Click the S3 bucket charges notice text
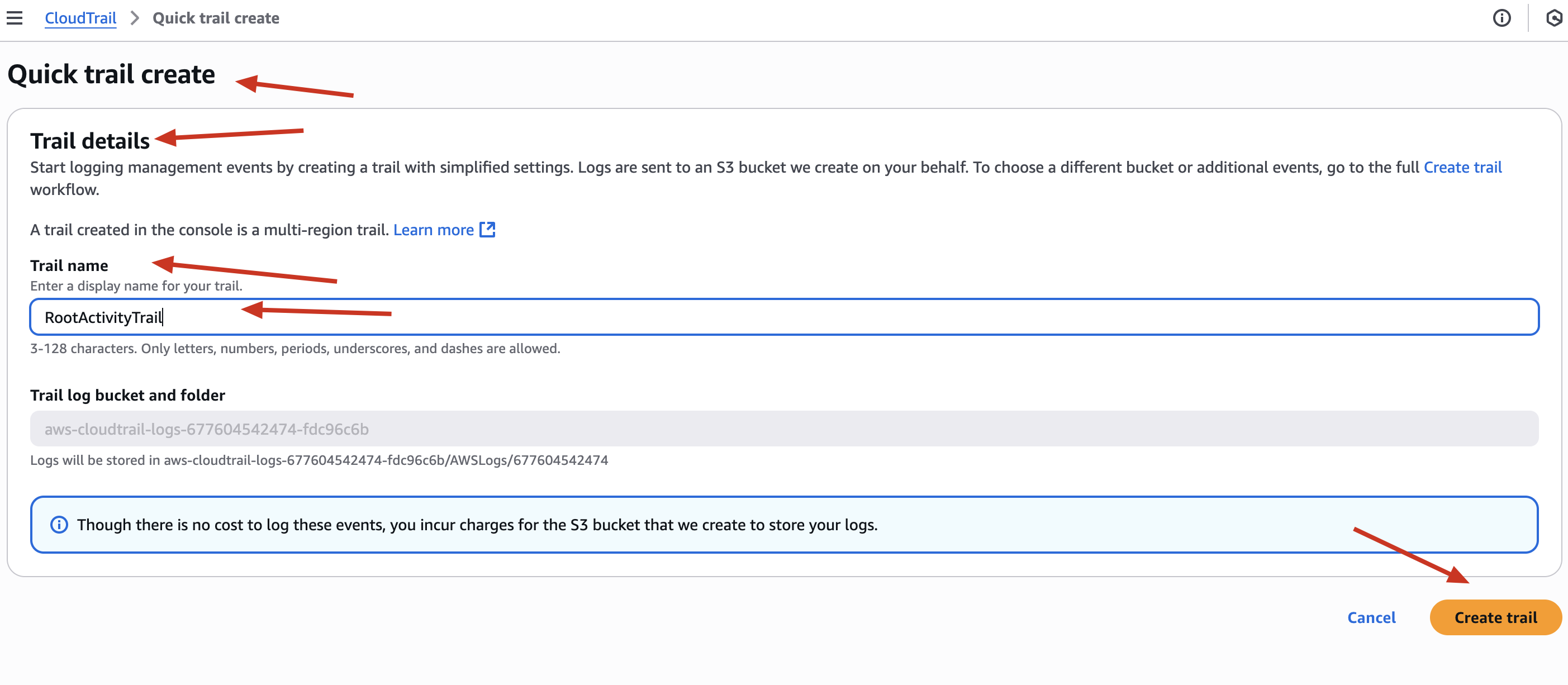 pos(477,525)
